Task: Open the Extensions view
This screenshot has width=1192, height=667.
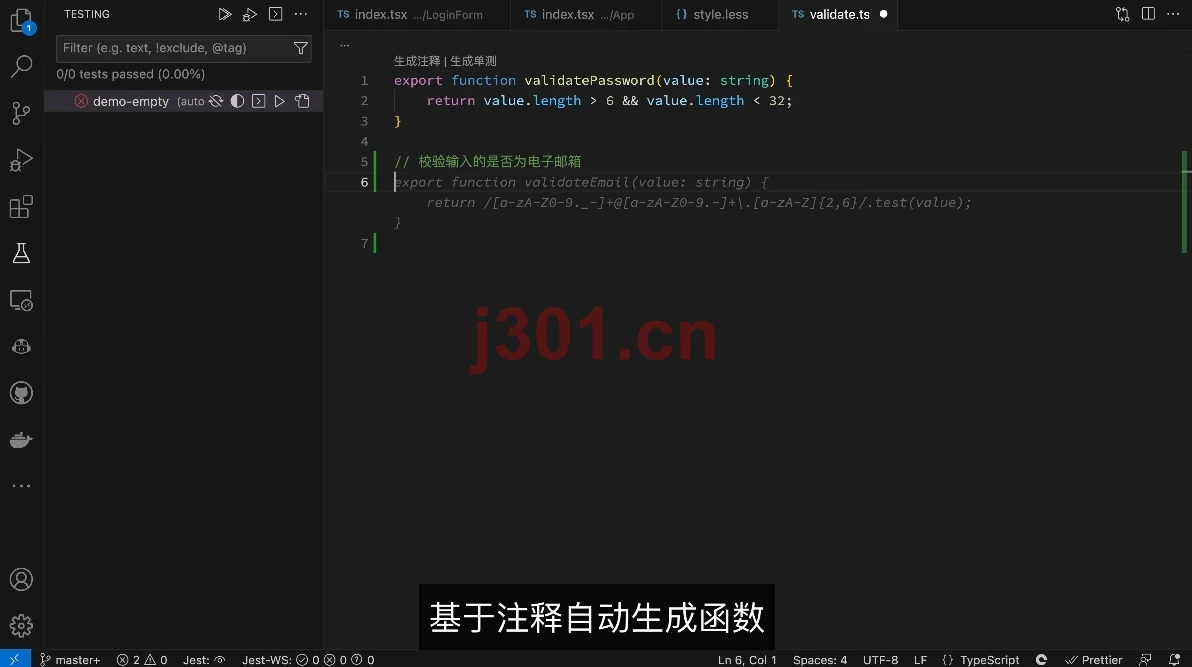Action: click(21, 207)
